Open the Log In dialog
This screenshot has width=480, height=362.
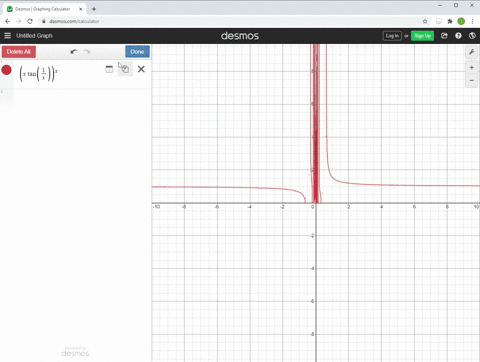(392, 36)
